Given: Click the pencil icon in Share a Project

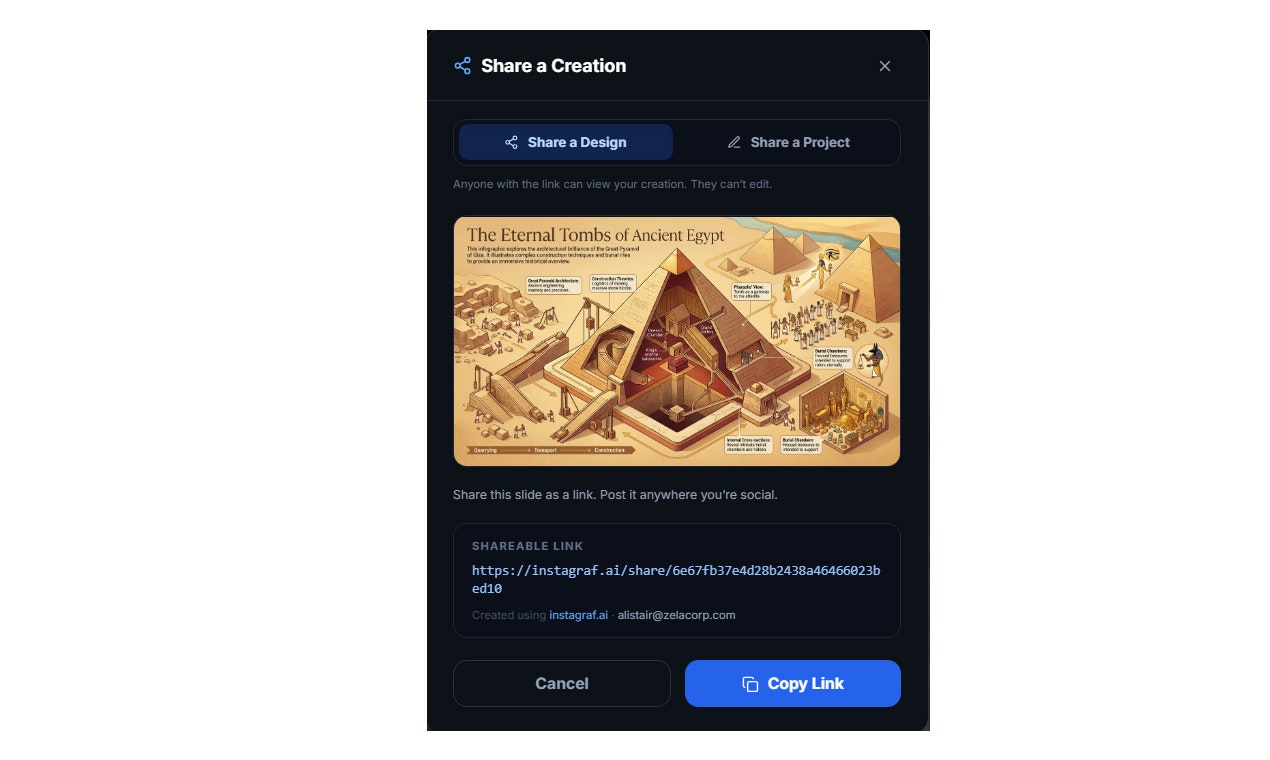Looking at the screenshot, I should tap(734, 142).
